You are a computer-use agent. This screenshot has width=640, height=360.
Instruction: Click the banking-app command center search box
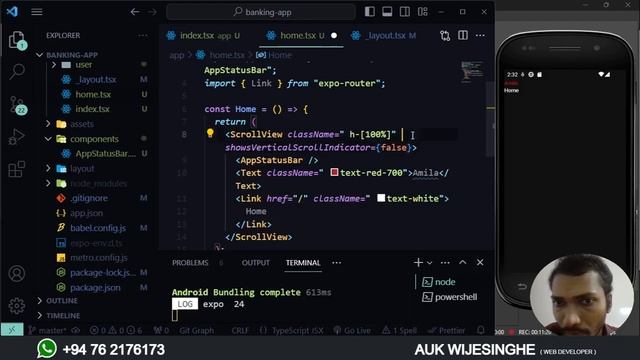coord(261,12)
